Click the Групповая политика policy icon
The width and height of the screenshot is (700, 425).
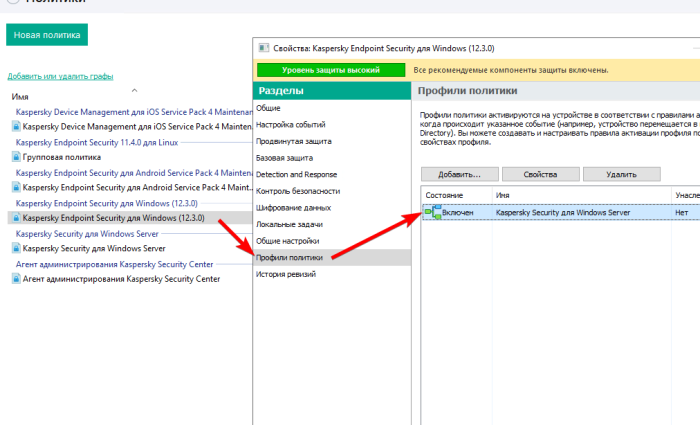[16, 157]
